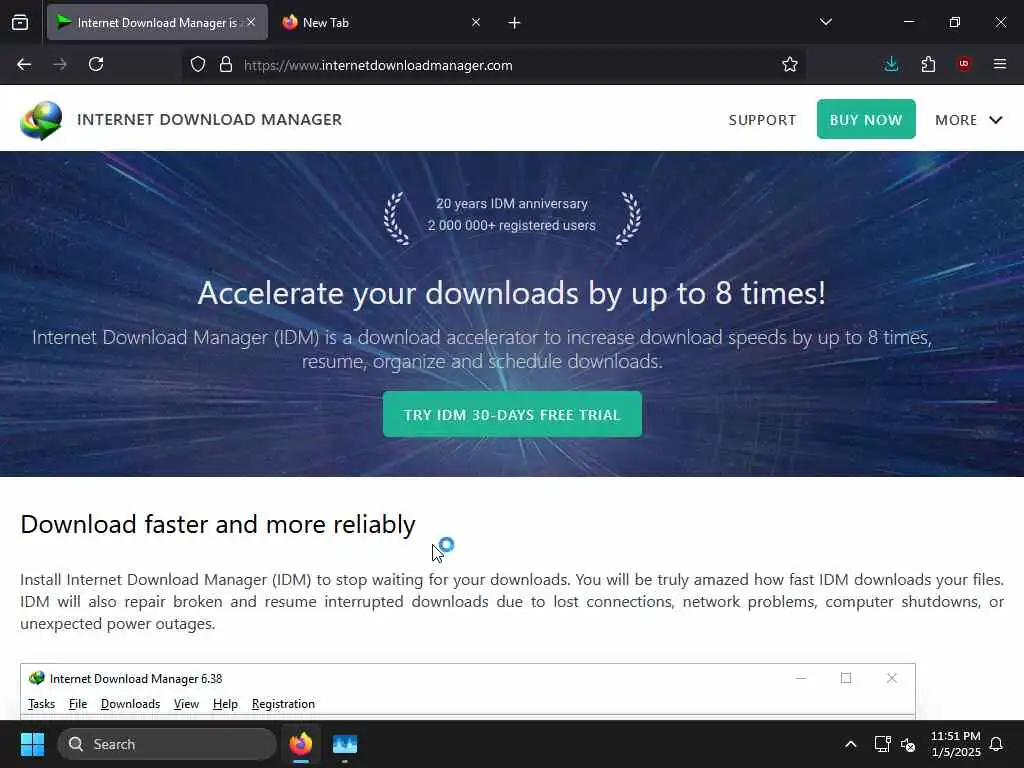Screen dimensions: 1024x768
Task: Open a new tab with plus button
Action: (515, 23)
